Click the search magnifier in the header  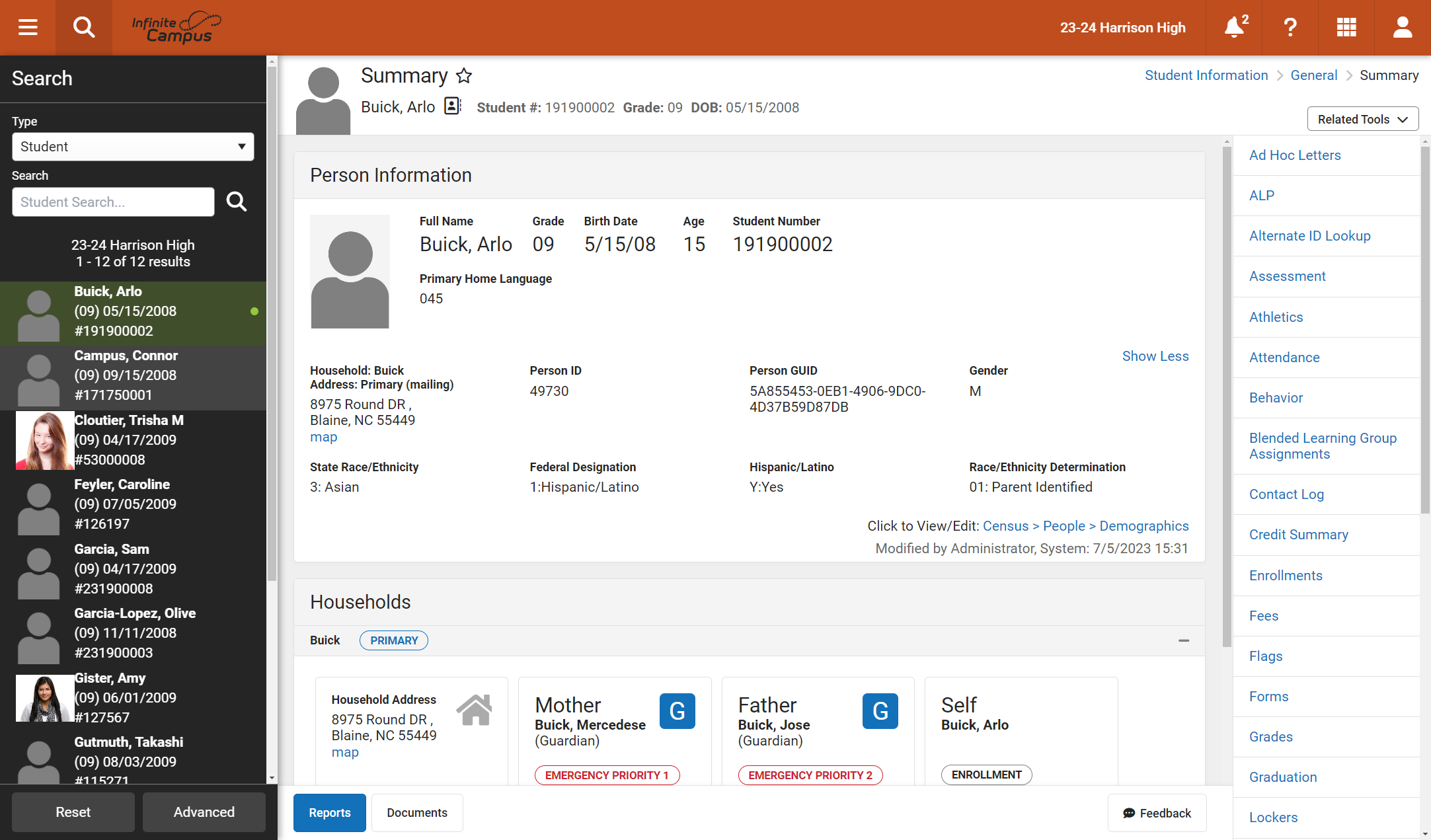tap(84, 28)
